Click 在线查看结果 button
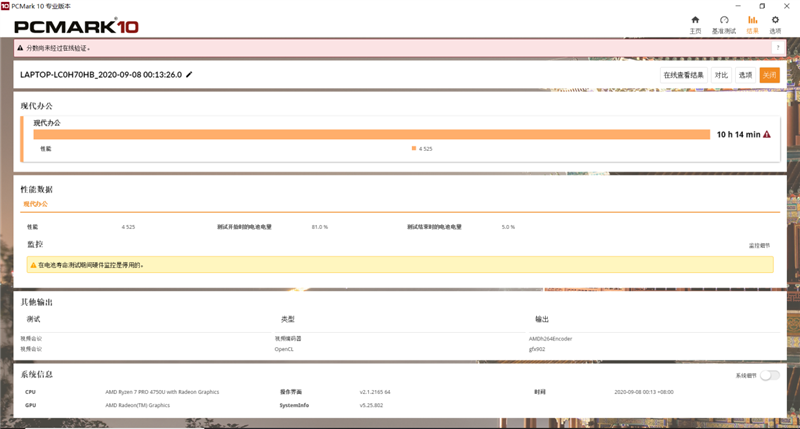 [683, 75]
